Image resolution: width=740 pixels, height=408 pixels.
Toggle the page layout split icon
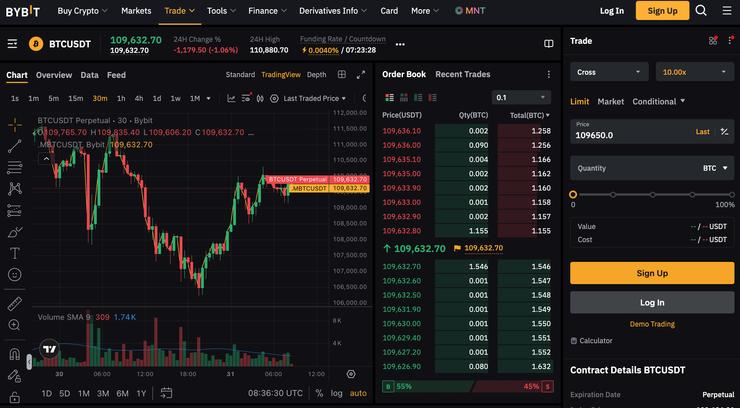point(548,44)
